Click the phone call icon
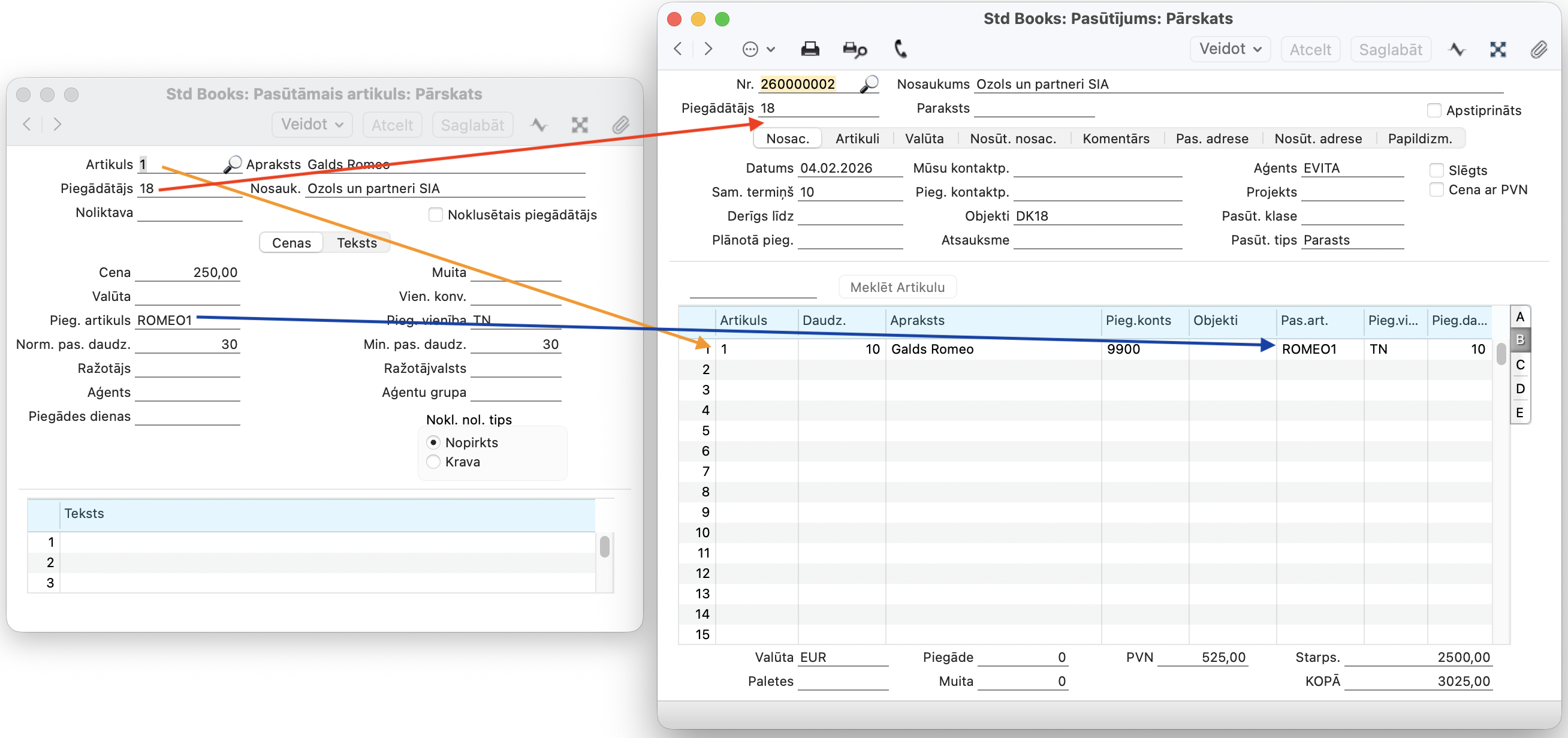1568x738 pixels. [900, 49]
